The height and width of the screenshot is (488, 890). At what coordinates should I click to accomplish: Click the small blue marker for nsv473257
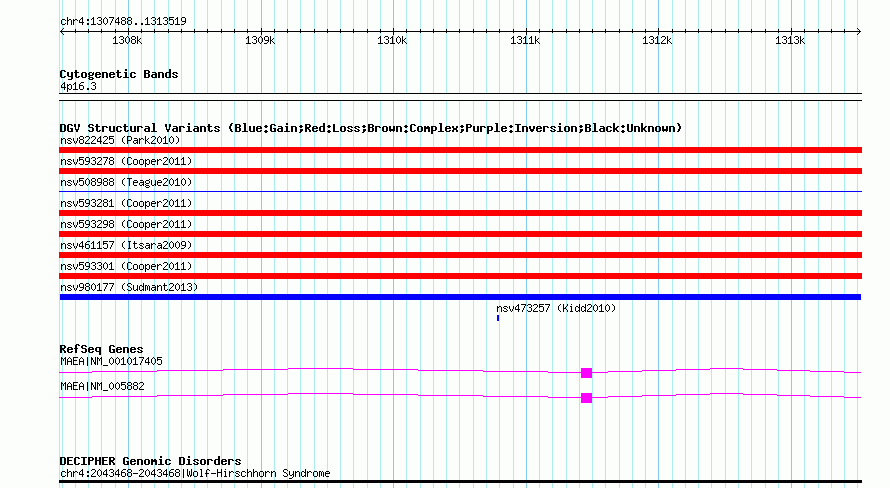tap(498, 318)
